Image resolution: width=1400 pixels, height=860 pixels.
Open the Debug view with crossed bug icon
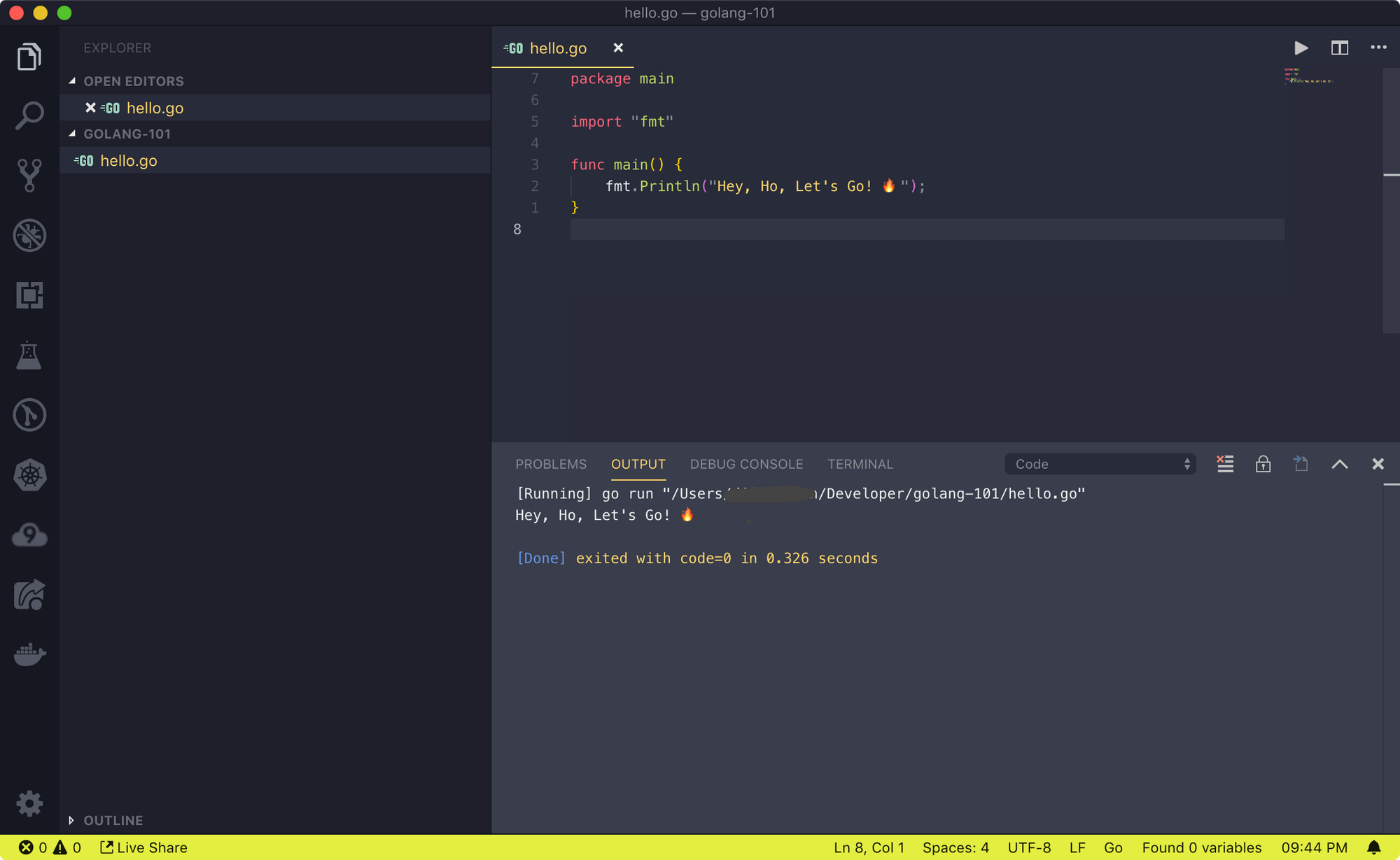[29, 235]
